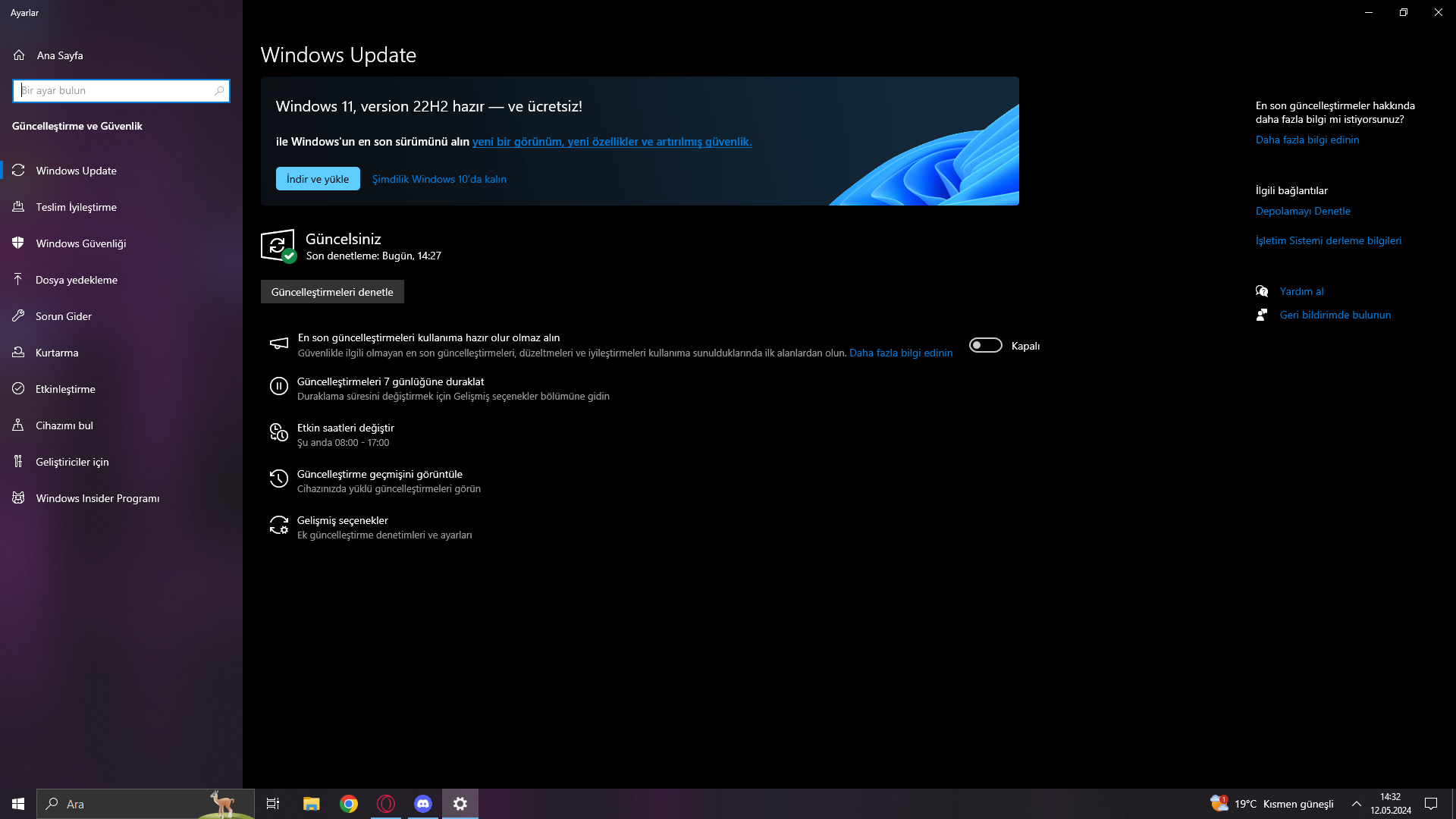Click Check for updates button
This screenshot has height=819, width=1456.
332,292
